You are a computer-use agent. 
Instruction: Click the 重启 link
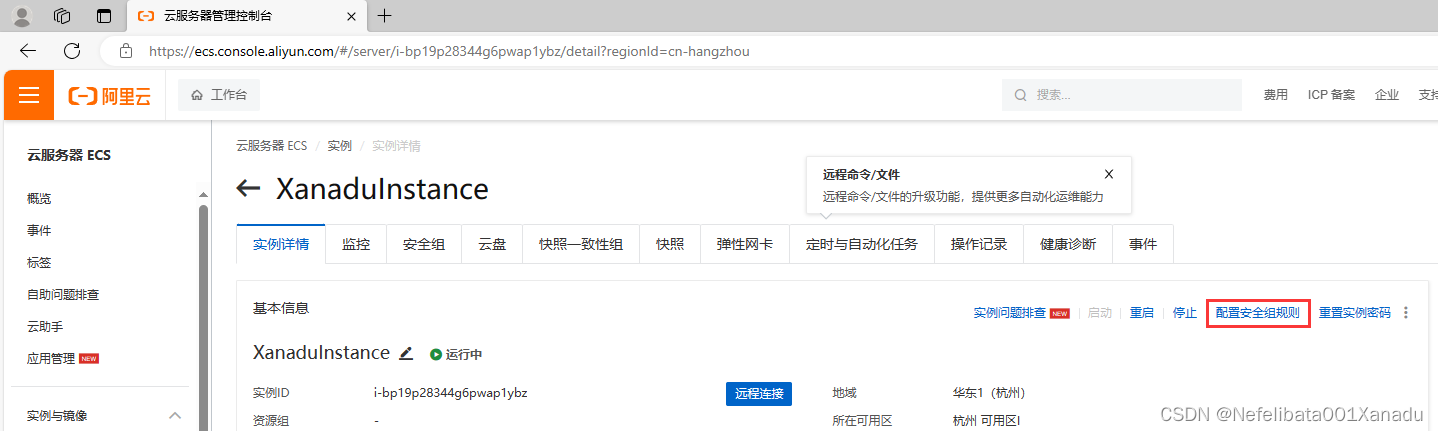point(1142,313)
